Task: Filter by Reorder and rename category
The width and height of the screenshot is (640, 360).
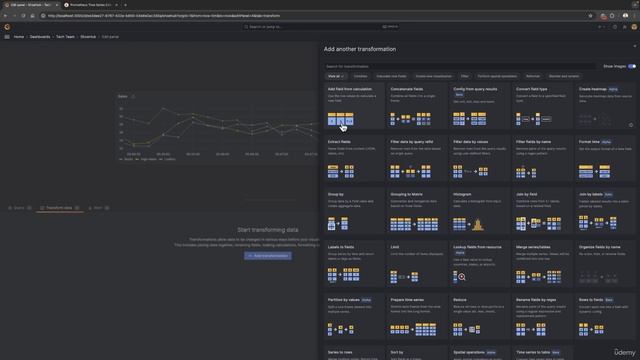Action: click(564, 76)
